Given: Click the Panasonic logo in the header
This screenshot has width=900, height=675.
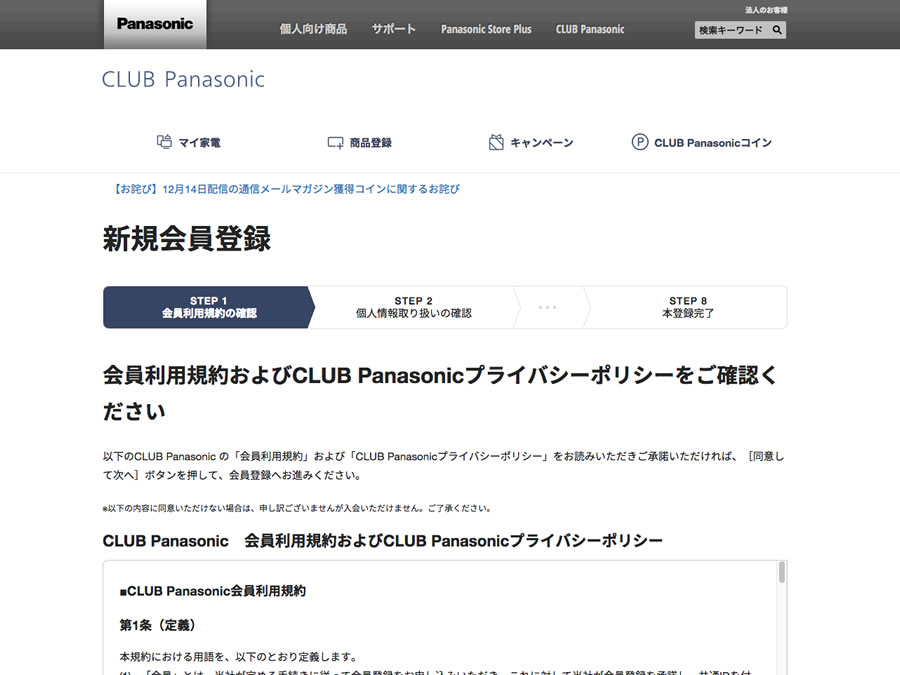Looking at the screenshot, I should 155,24.
